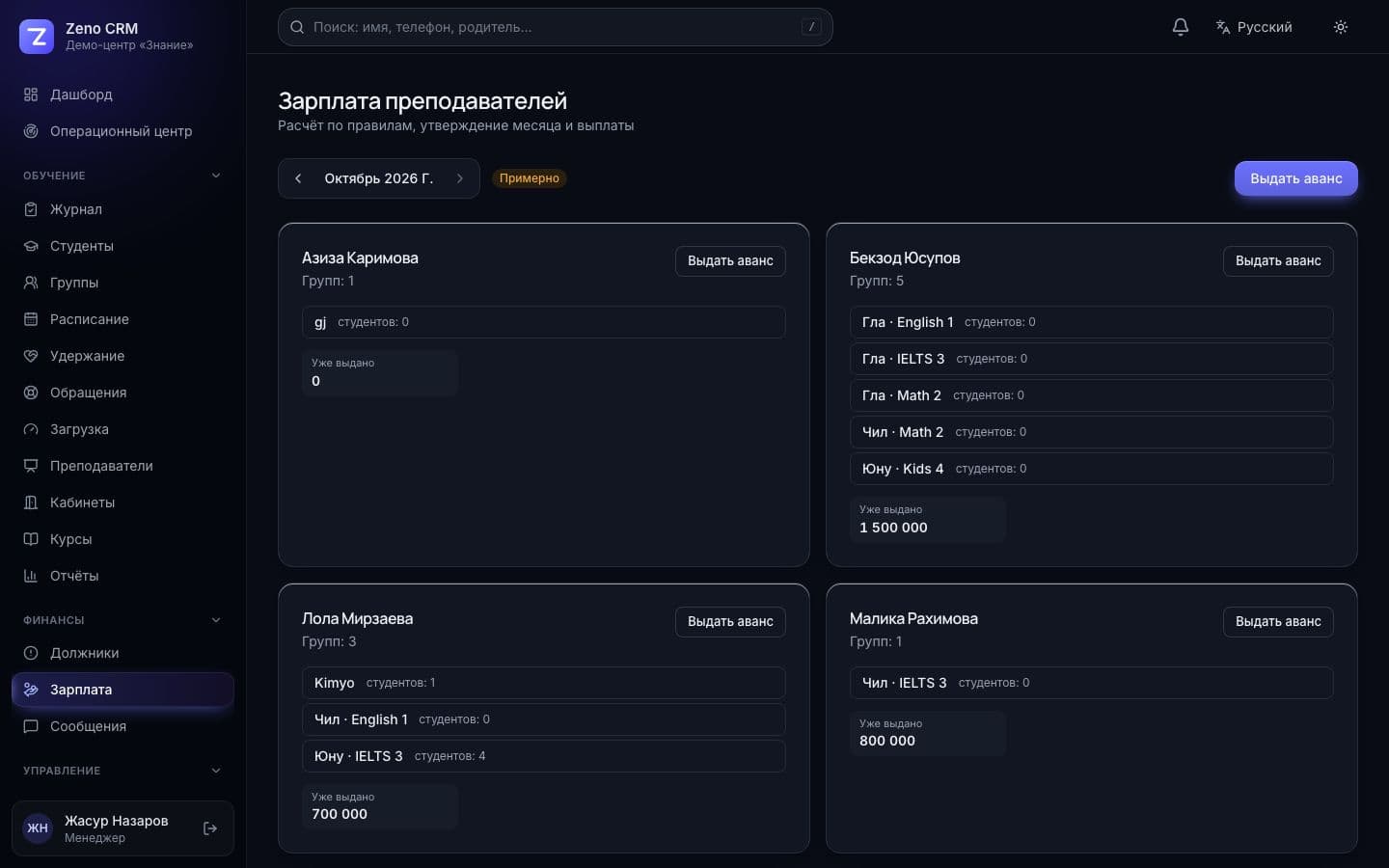
Task: Click the main purple Выдать аванс button
Action: tap(1295, 178)
